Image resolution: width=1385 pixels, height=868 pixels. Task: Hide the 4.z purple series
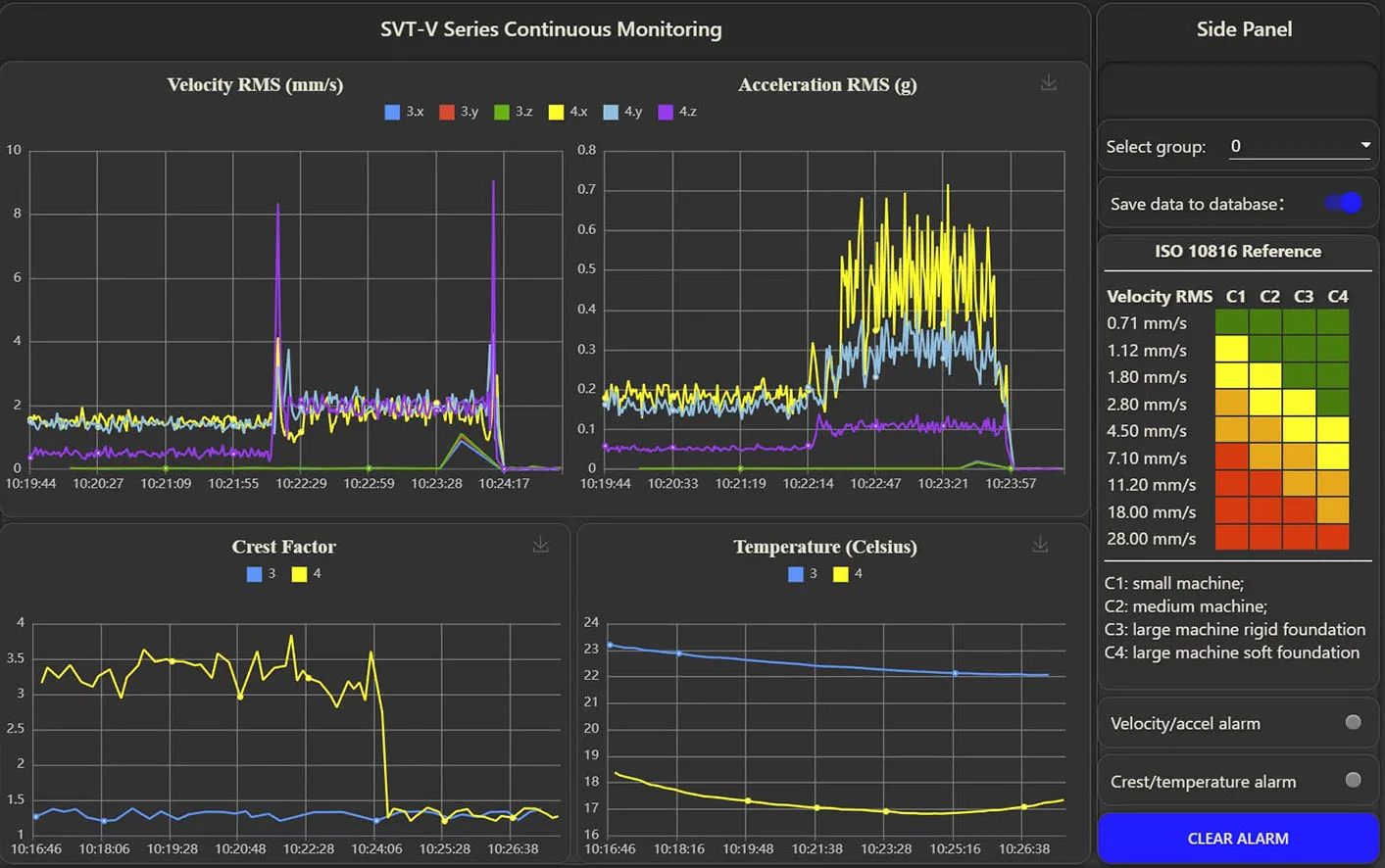click(x=666, y=112)
